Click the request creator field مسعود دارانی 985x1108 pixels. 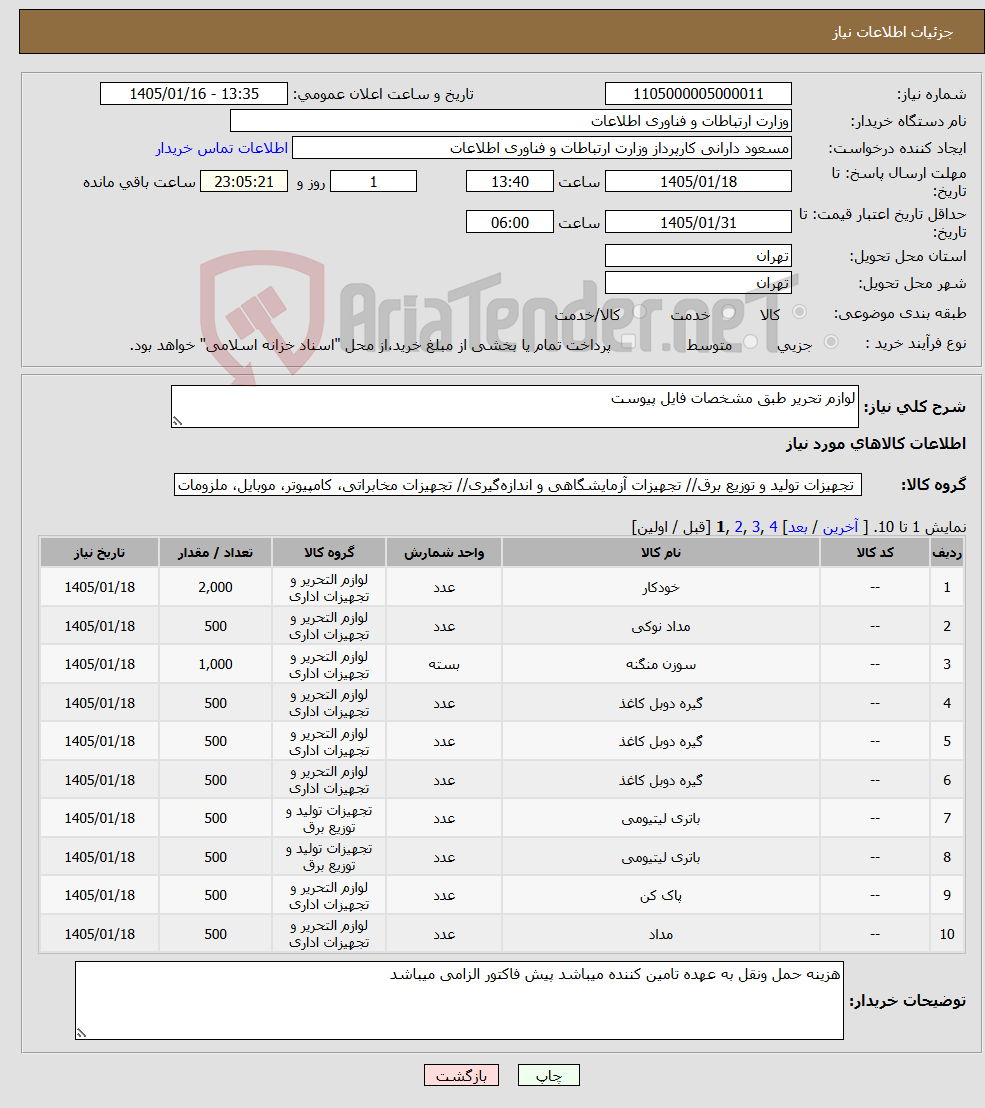tap(542, 148)
